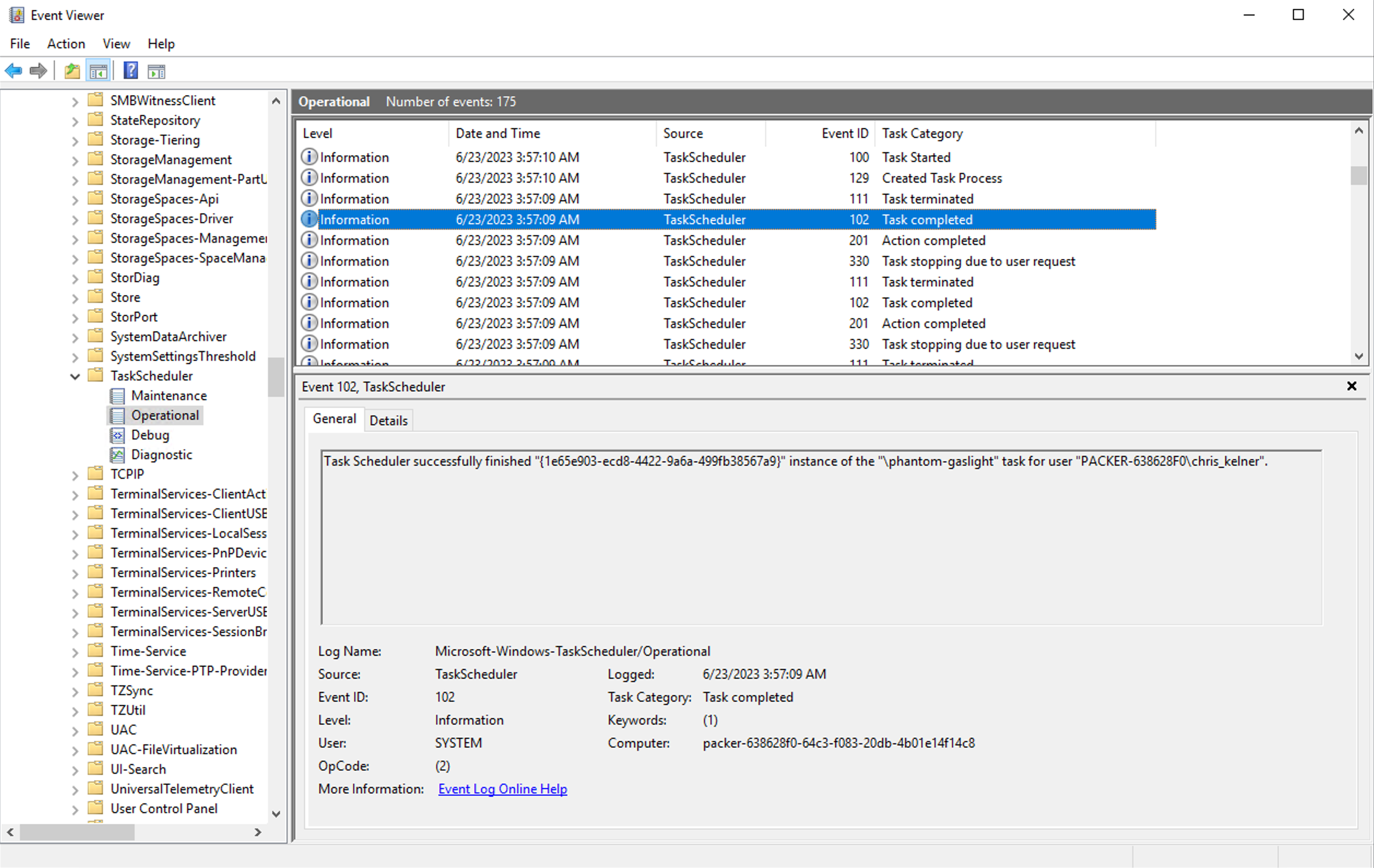Click the Information icon on the Task Started event
The image size is (1374, 868).
309,157
